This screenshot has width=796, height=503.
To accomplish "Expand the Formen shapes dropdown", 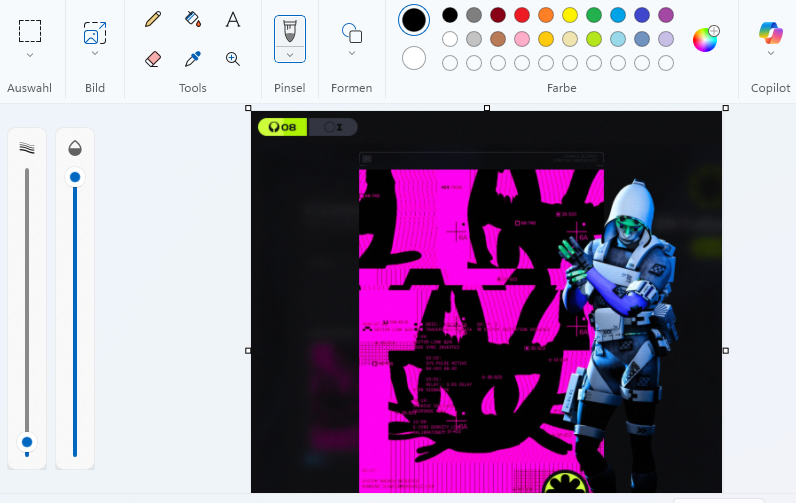I will (352, 53).
